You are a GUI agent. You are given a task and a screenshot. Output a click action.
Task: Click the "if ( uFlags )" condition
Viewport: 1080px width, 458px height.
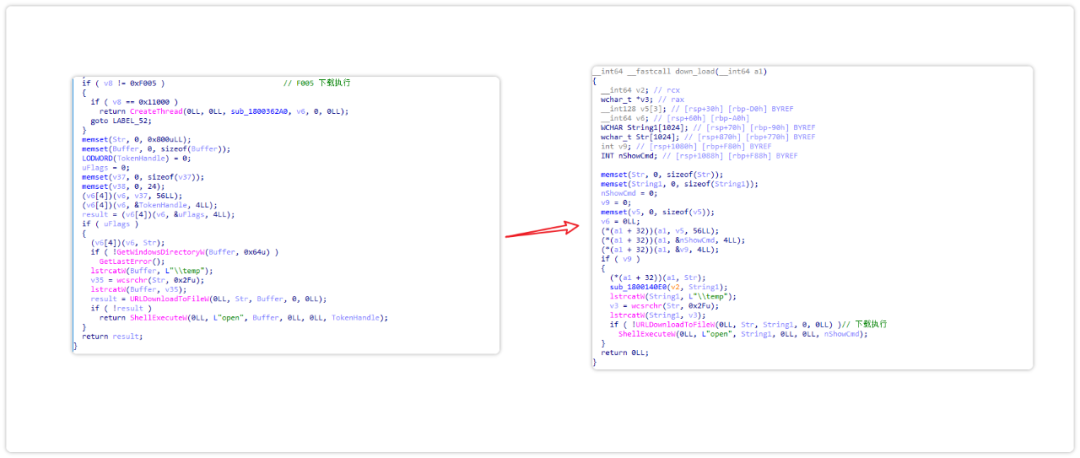110,224
